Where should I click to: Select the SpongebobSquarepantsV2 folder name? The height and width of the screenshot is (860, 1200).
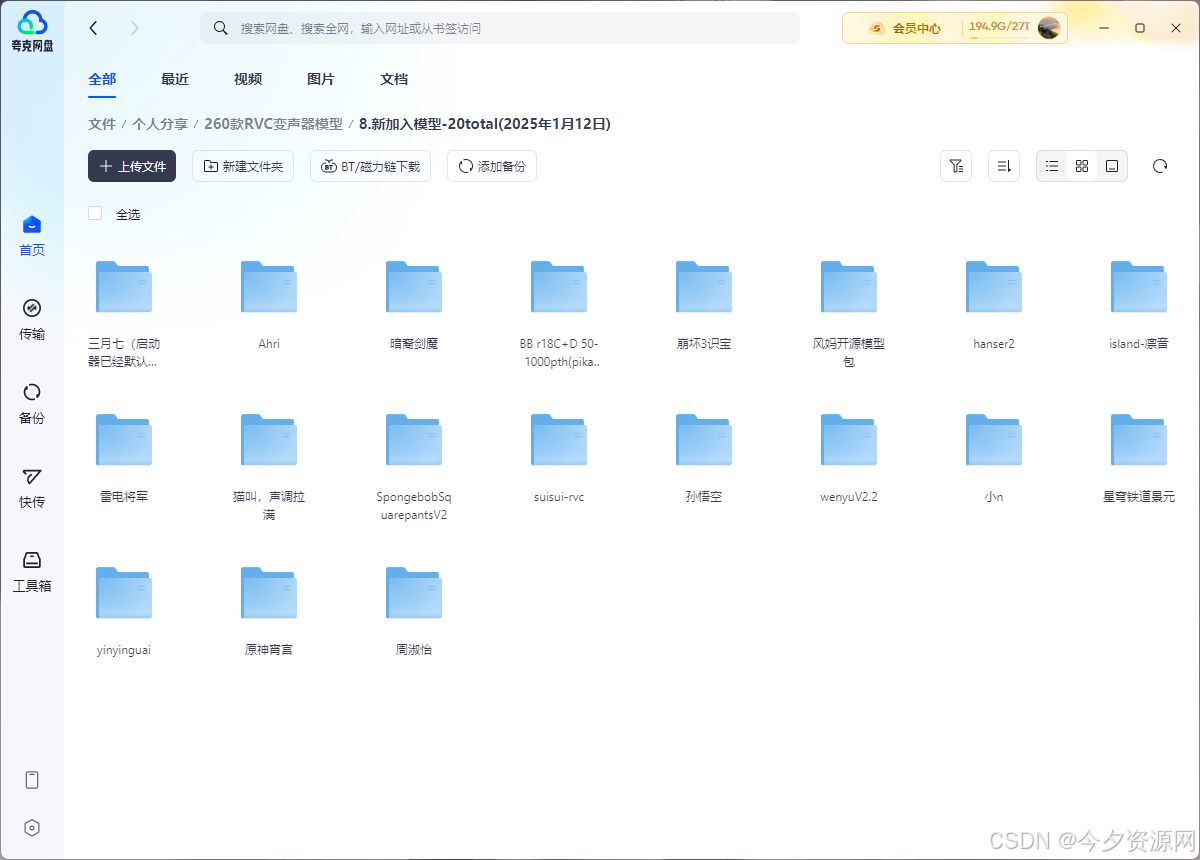[414, 505]
